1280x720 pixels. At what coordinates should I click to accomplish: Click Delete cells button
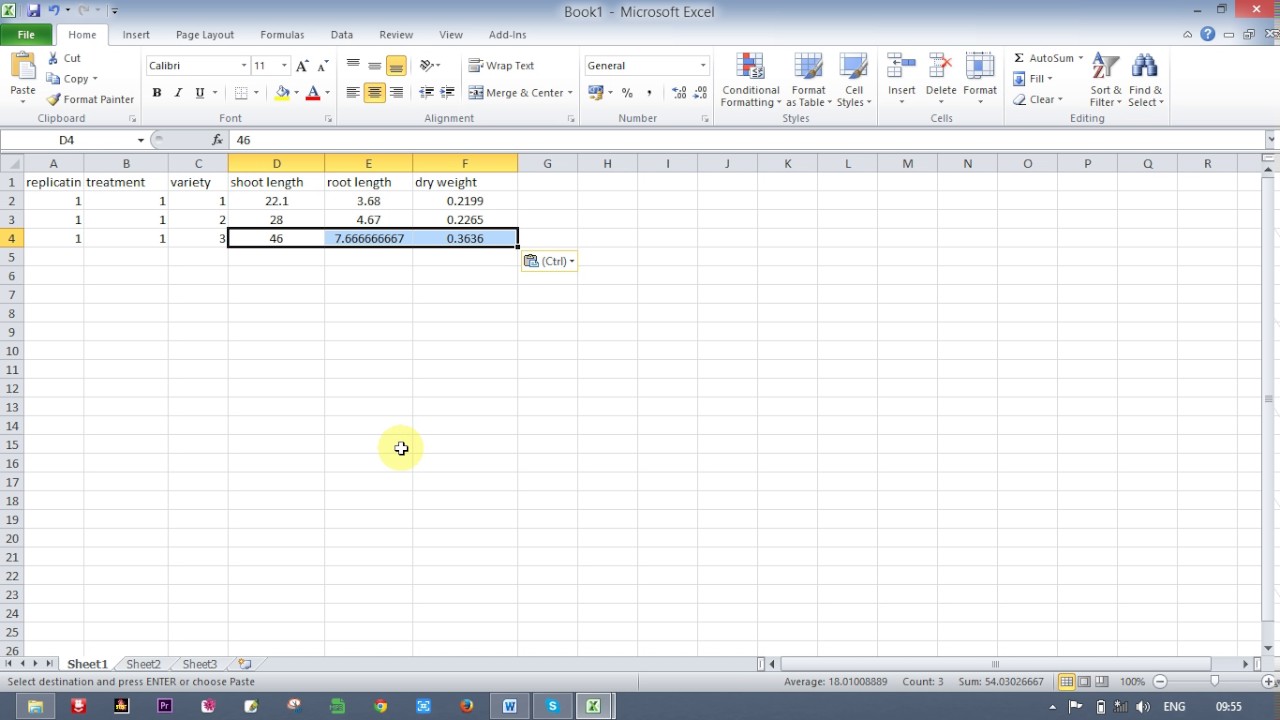940,80
